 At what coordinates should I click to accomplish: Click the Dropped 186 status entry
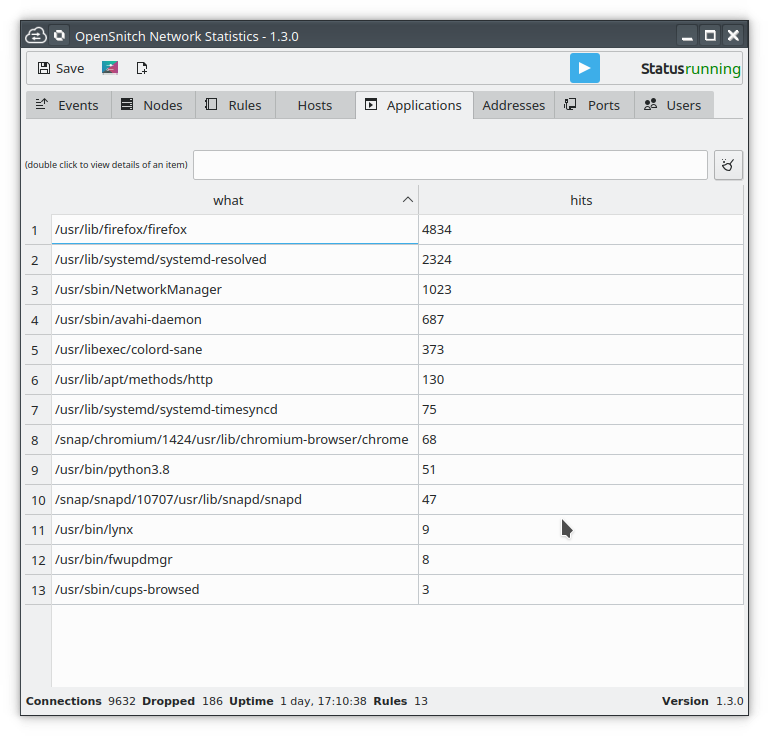click(x=182, y=701)
